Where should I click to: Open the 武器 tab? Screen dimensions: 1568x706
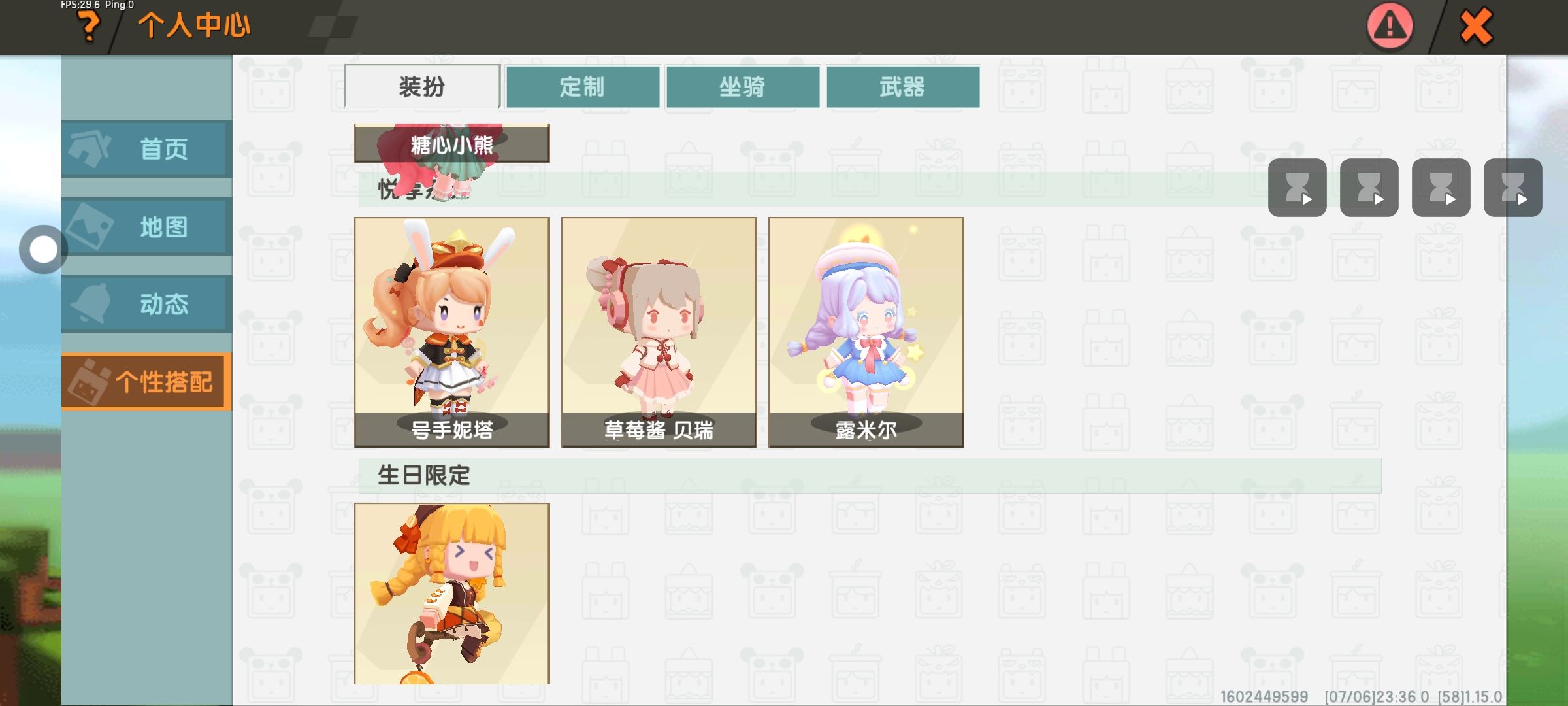[x=903, y=87]
